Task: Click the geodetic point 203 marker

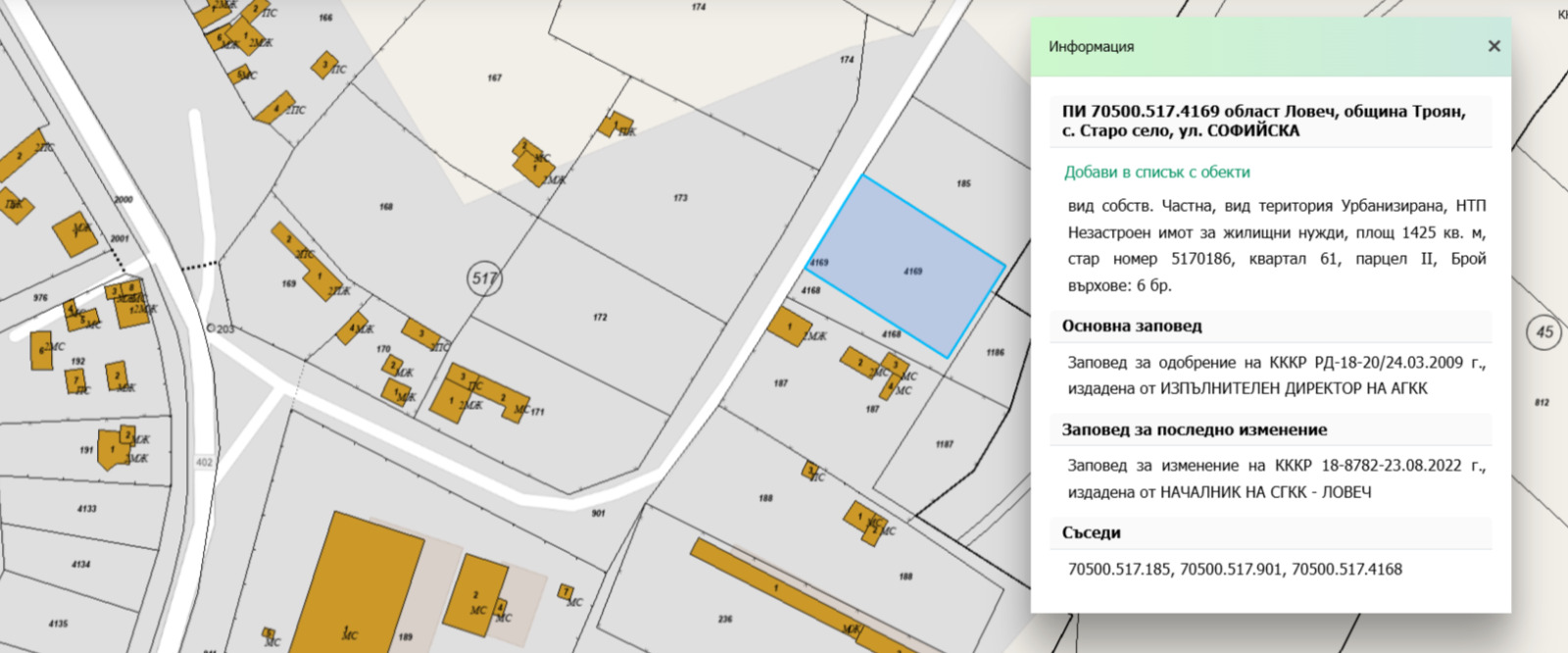Action: tap(212, 328)
